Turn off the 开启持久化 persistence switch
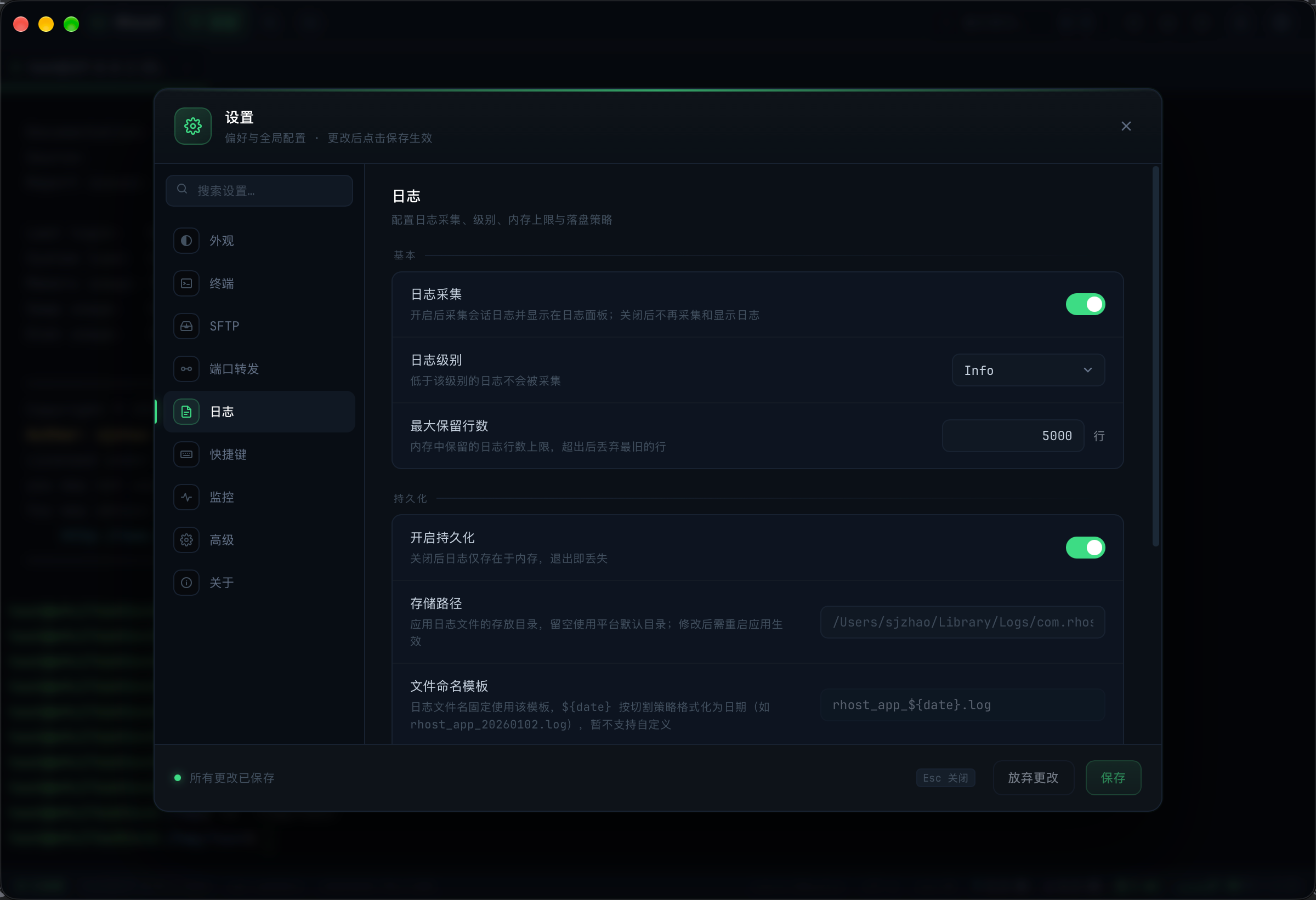 [x=1086, y=548]
